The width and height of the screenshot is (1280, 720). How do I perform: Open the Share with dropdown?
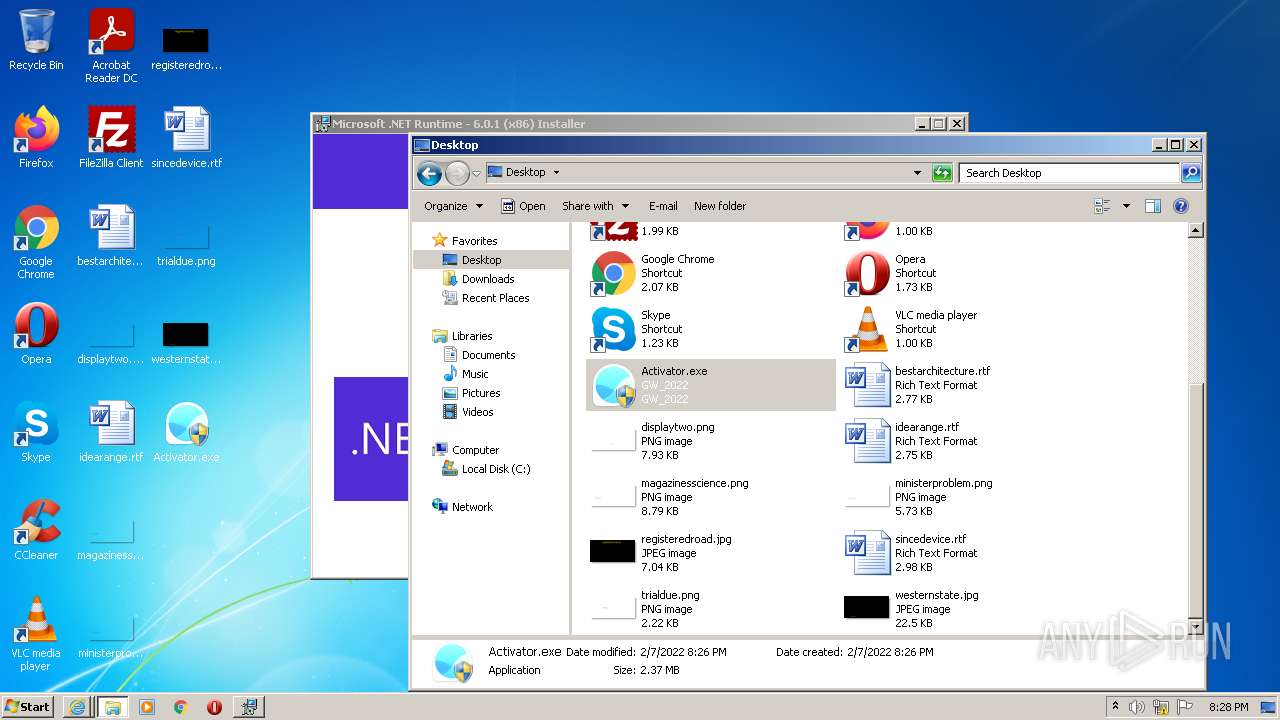(x=595, y=206)
